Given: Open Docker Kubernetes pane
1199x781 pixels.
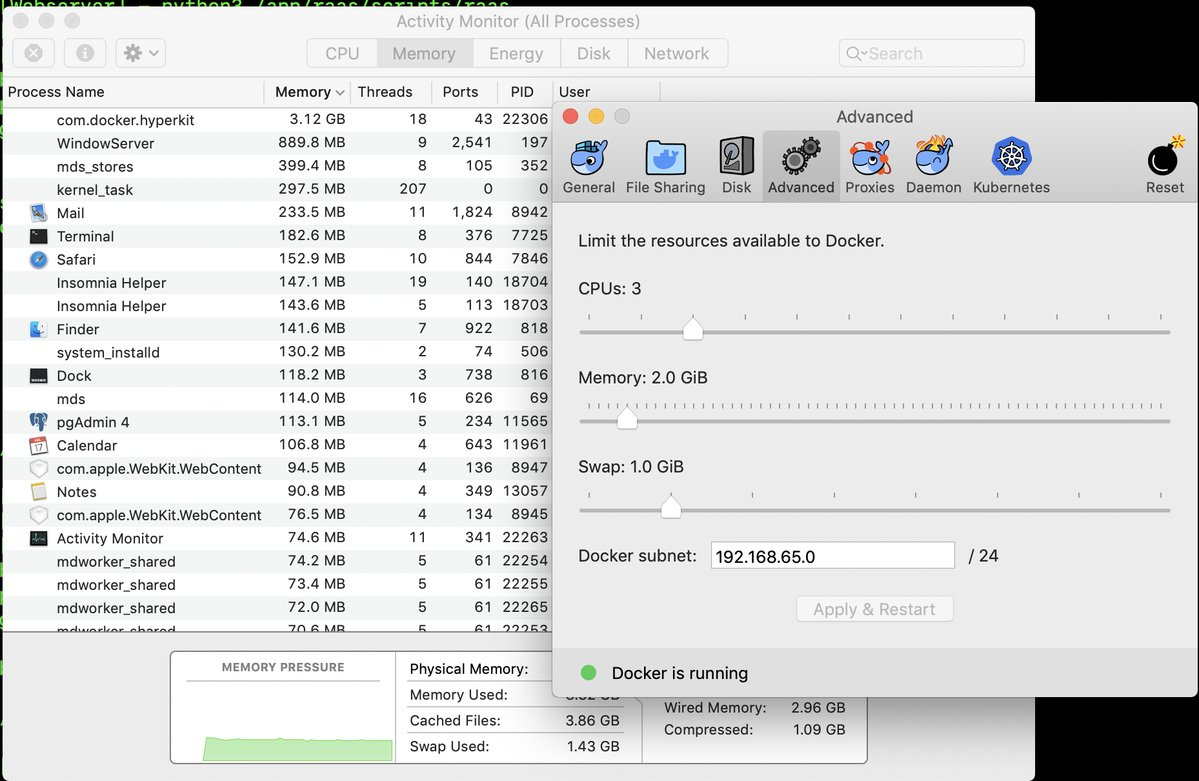Looking at the screenshot, I should [1011, 166].
